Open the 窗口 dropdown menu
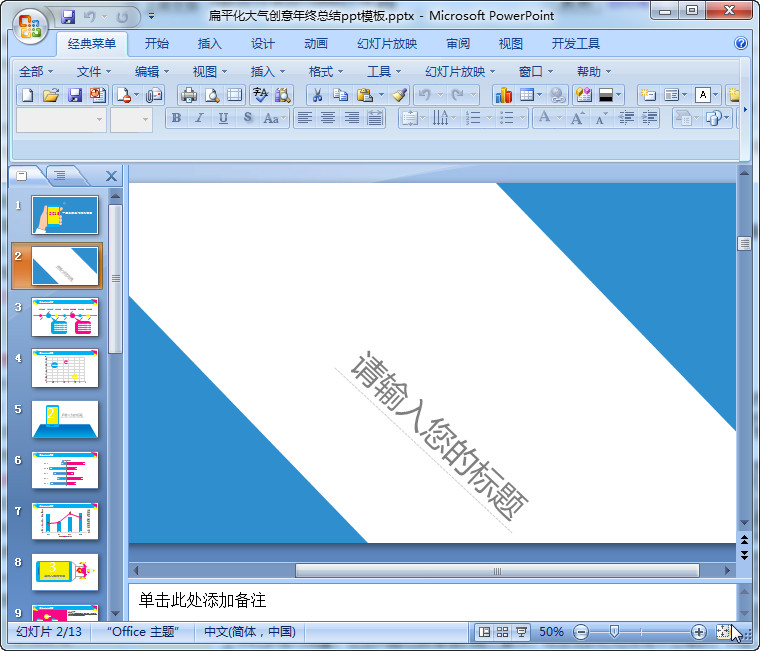This screenshot has width=760, height=651. pos(536,72)
